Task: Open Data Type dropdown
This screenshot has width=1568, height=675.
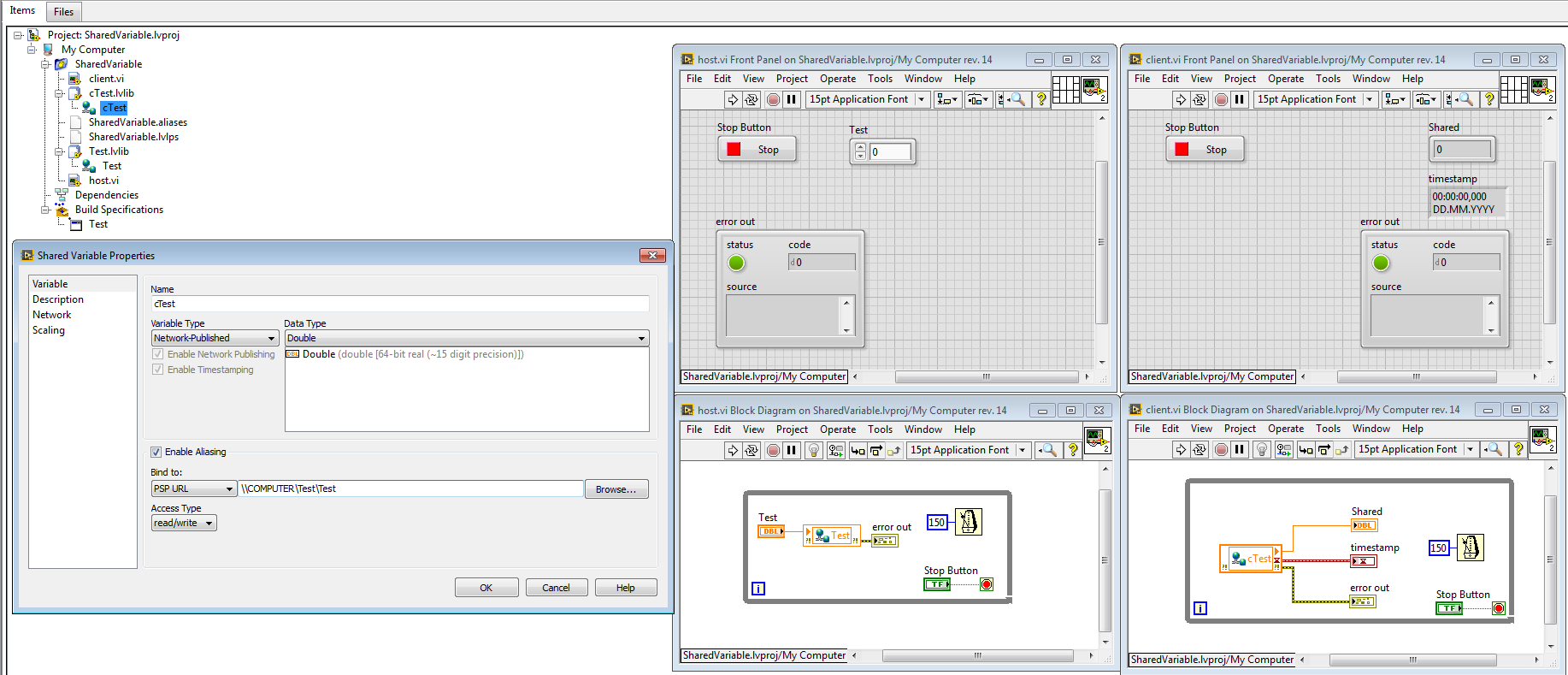Action: (467, 339)
